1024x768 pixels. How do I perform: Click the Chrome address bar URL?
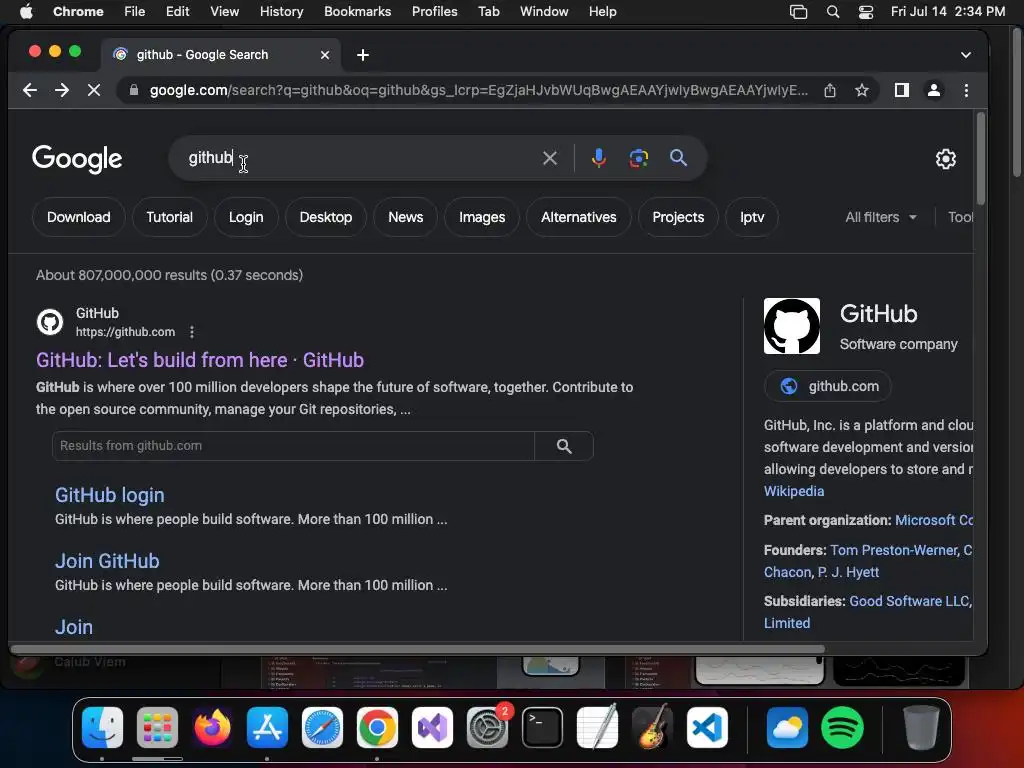click(x=479, y=90)
